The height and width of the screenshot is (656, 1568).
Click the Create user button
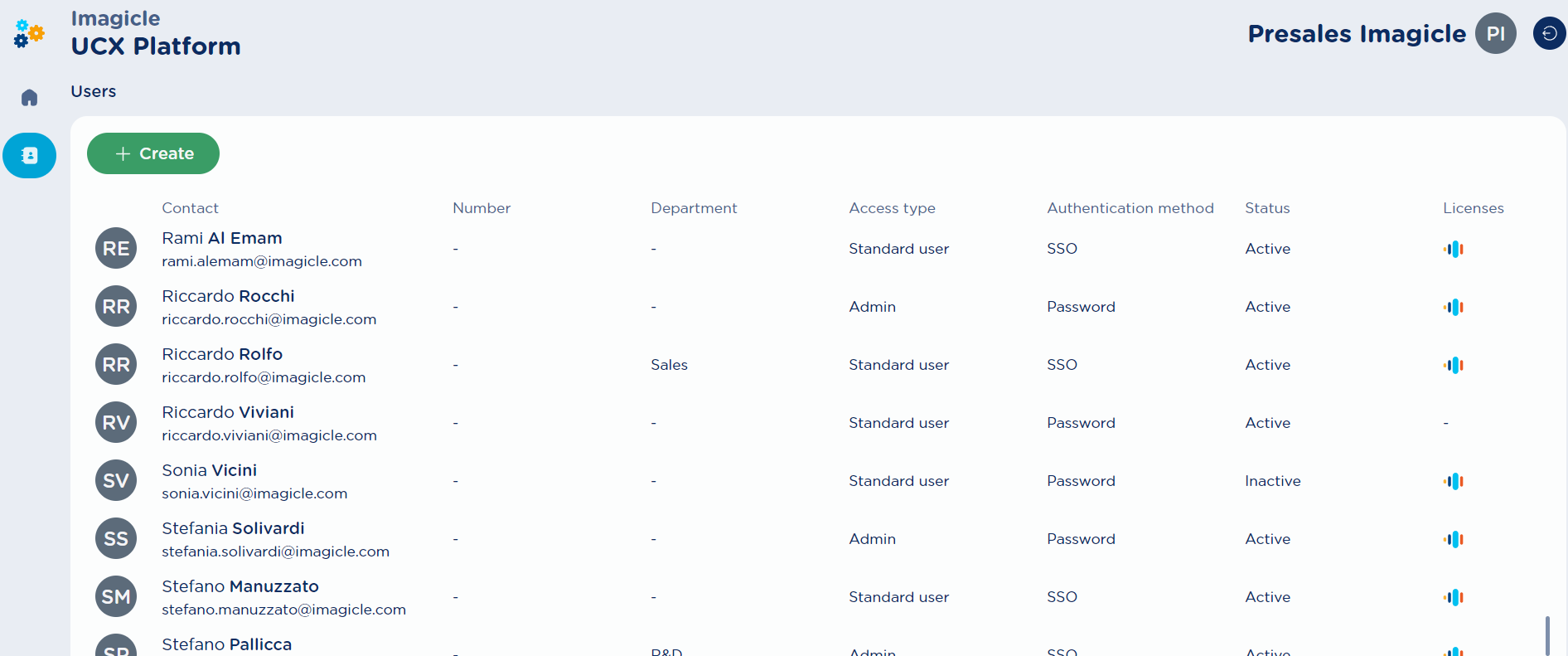pyautogui.click(x=153, y=153)
